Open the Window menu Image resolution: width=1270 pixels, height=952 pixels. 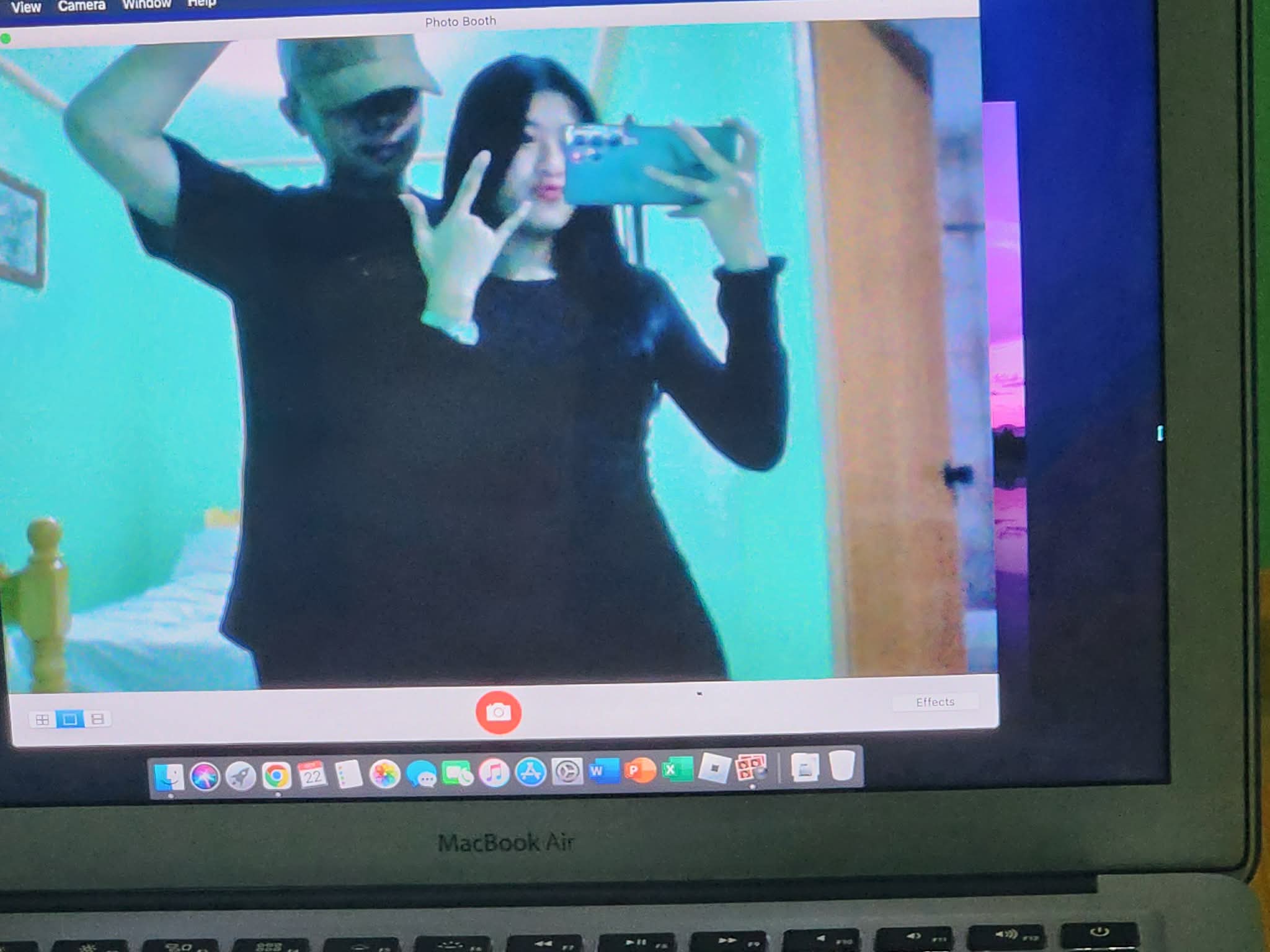146,4
